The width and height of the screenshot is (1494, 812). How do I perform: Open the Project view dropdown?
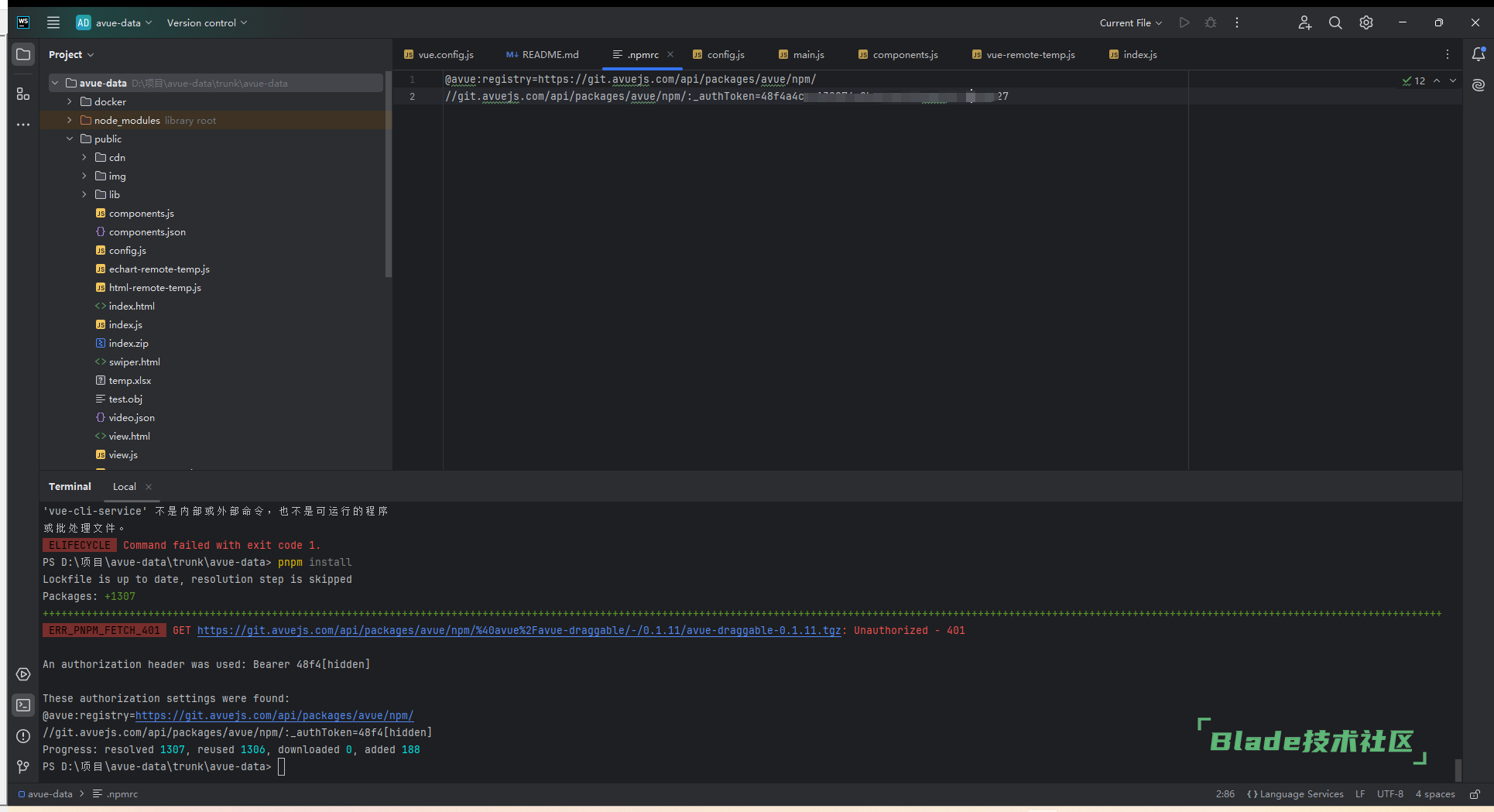(71, 54)
